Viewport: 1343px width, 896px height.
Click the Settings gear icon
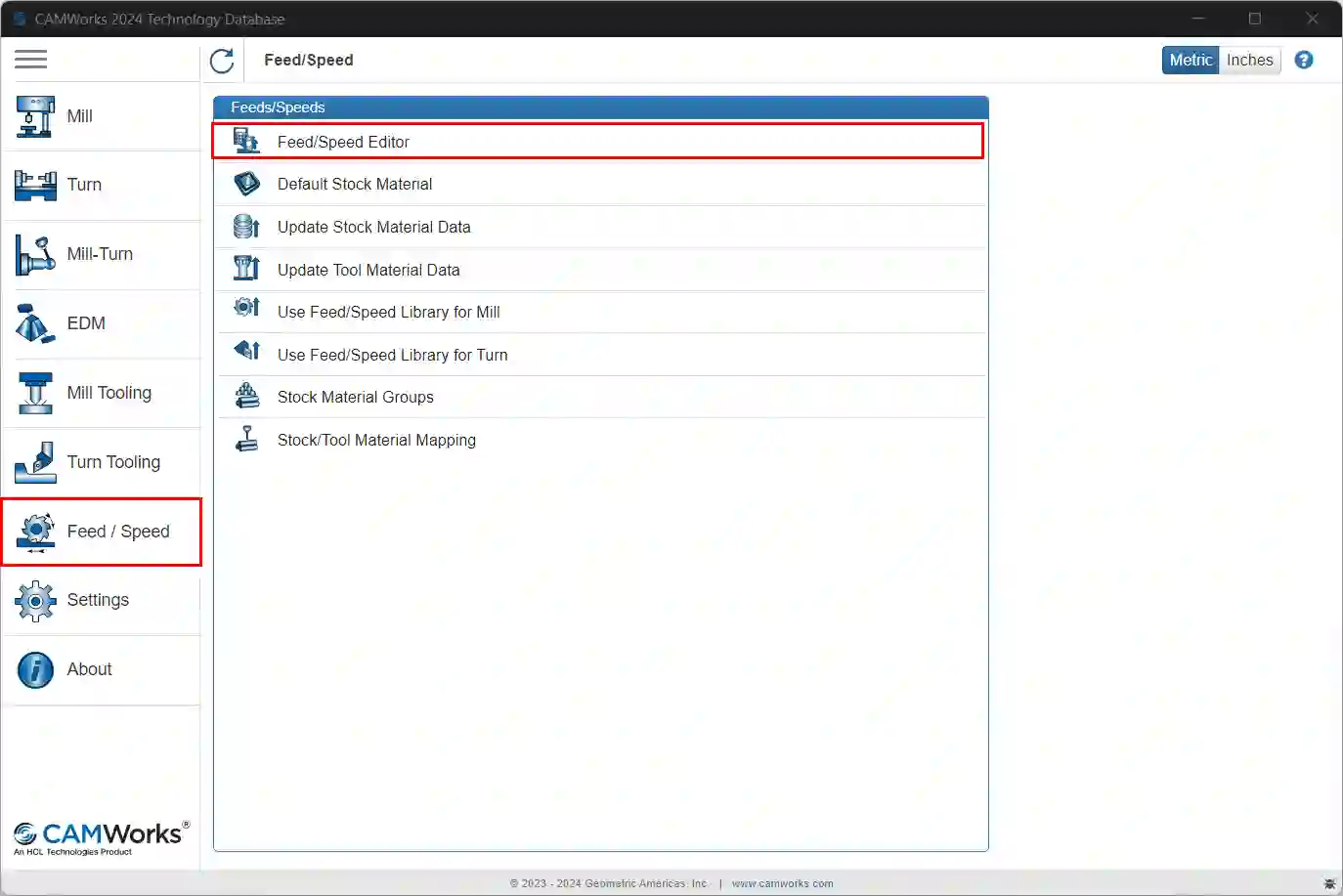tap(36, 601)
